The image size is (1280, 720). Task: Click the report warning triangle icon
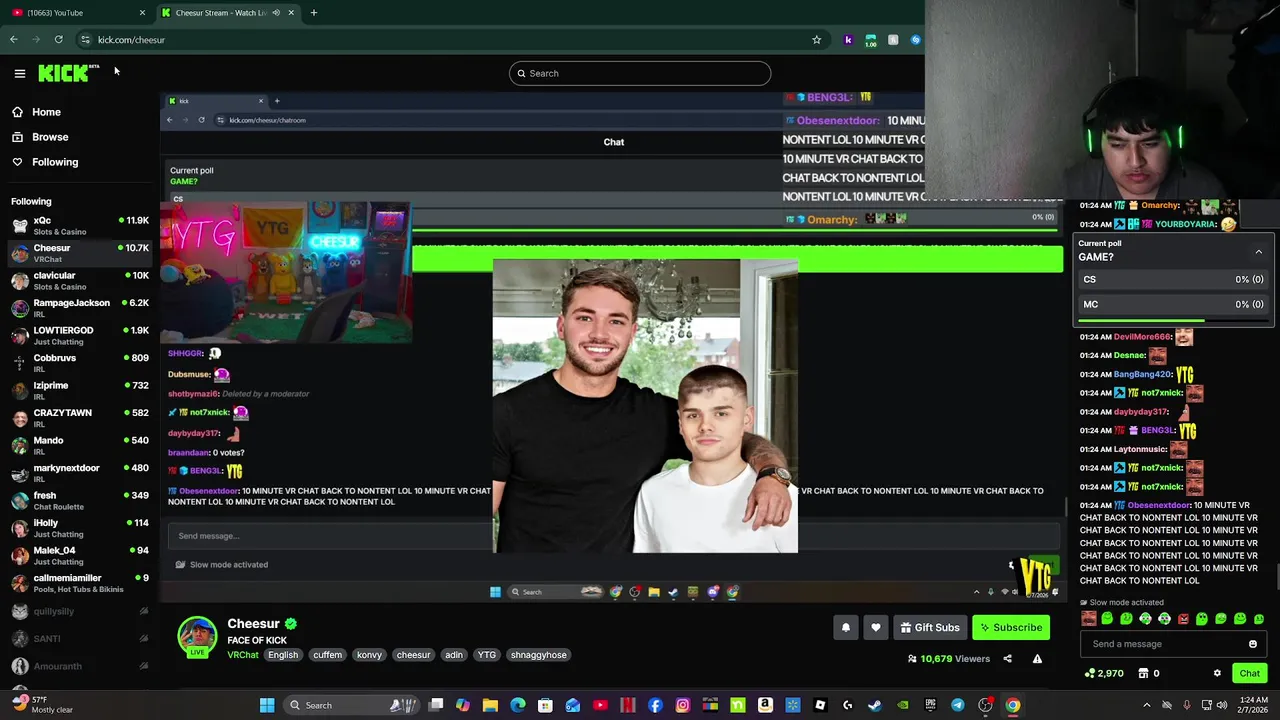pos(1037,659)
